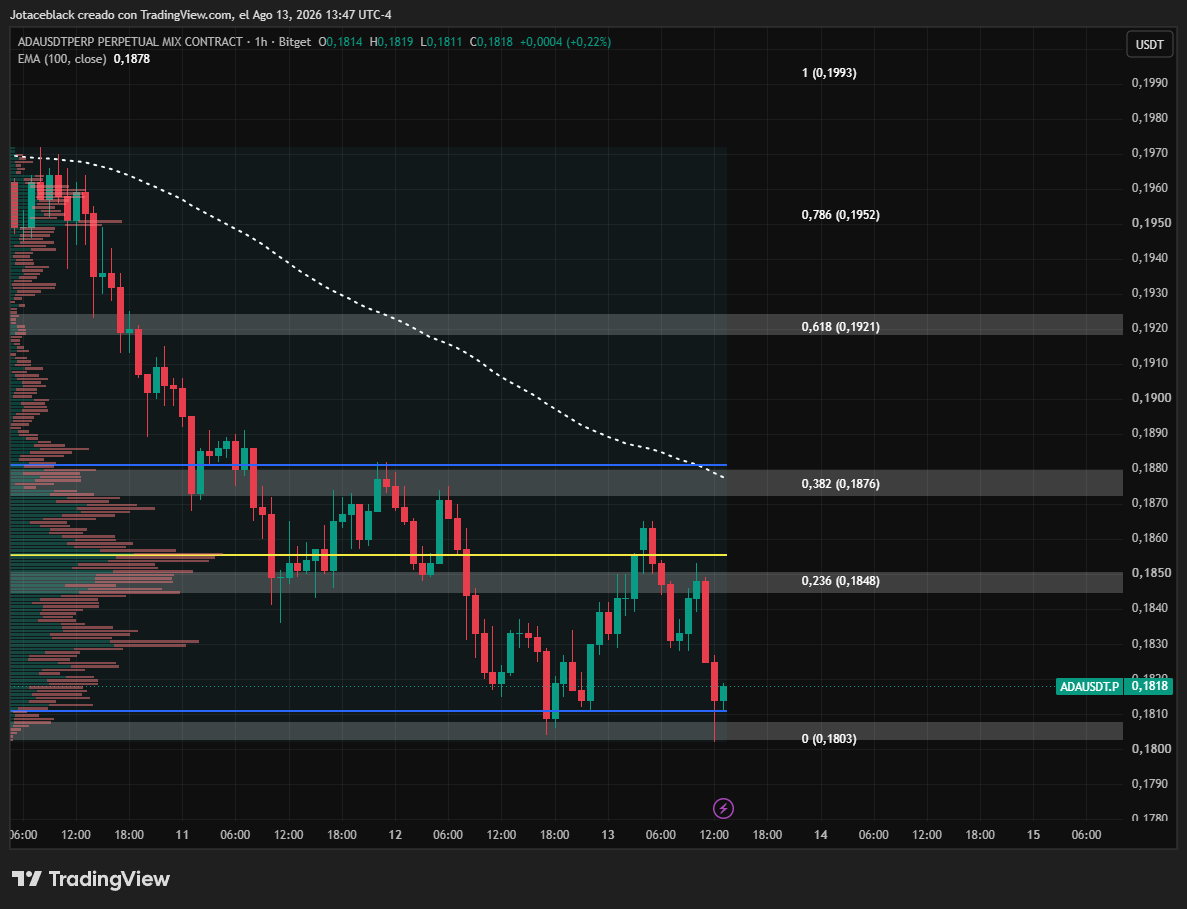Image resolution: width=1187 pixels, height=909 pixels.
Task: Click the ADAUSDTPERP PERPETUAL MIX CONTRACT symbol title
Action: point(130,42)
